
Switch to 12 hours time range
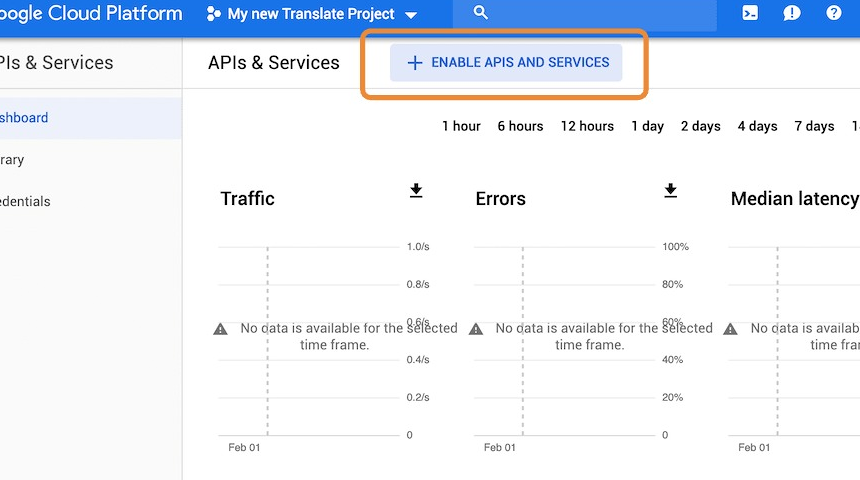click(x=587, y=126)
